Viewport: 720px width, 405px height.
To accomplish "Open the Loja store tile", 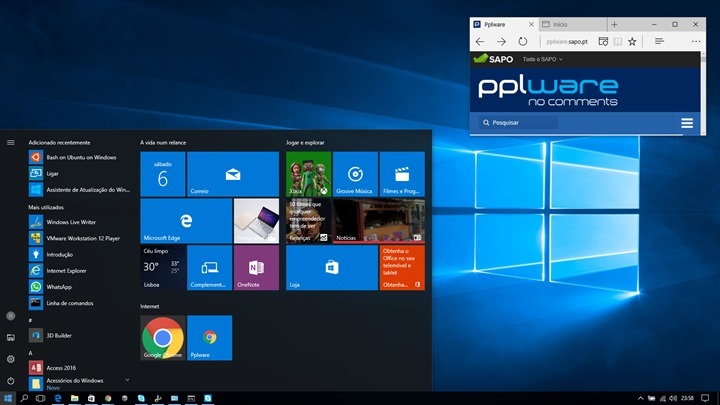I will click(x=332, y=268).
